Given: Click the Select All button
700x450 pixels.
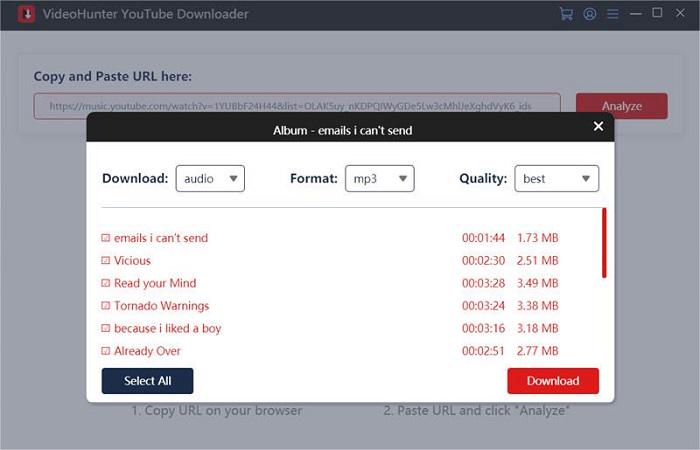Looking at the screenshot, I should pos(147,381).
